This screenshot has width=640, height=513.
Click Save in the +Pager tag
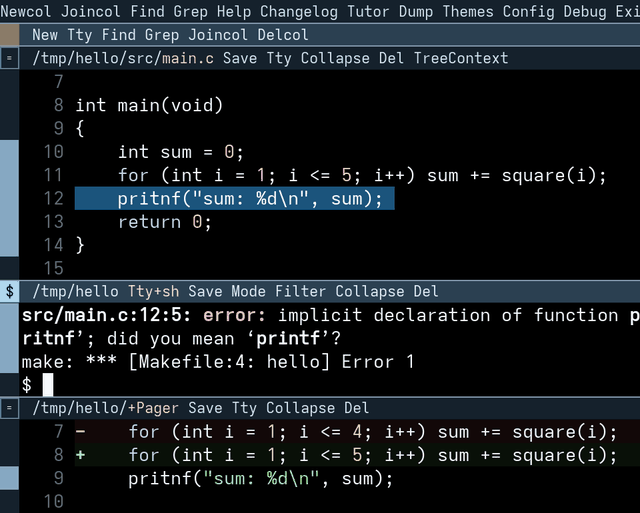click(x=205, y=408)
